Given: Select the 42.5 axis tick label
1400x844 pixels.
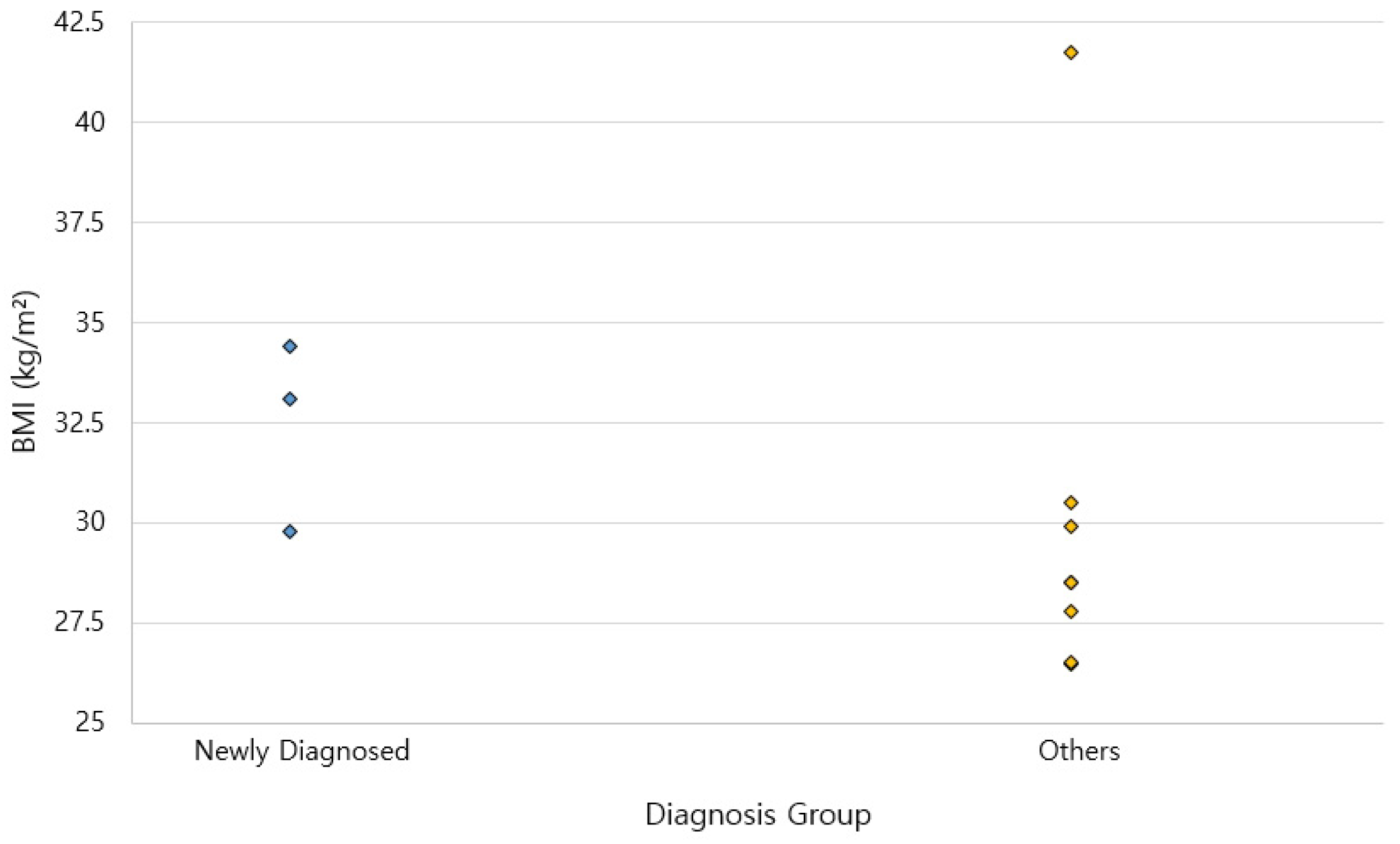Looking at the screenshot, I should coord(79,23).
